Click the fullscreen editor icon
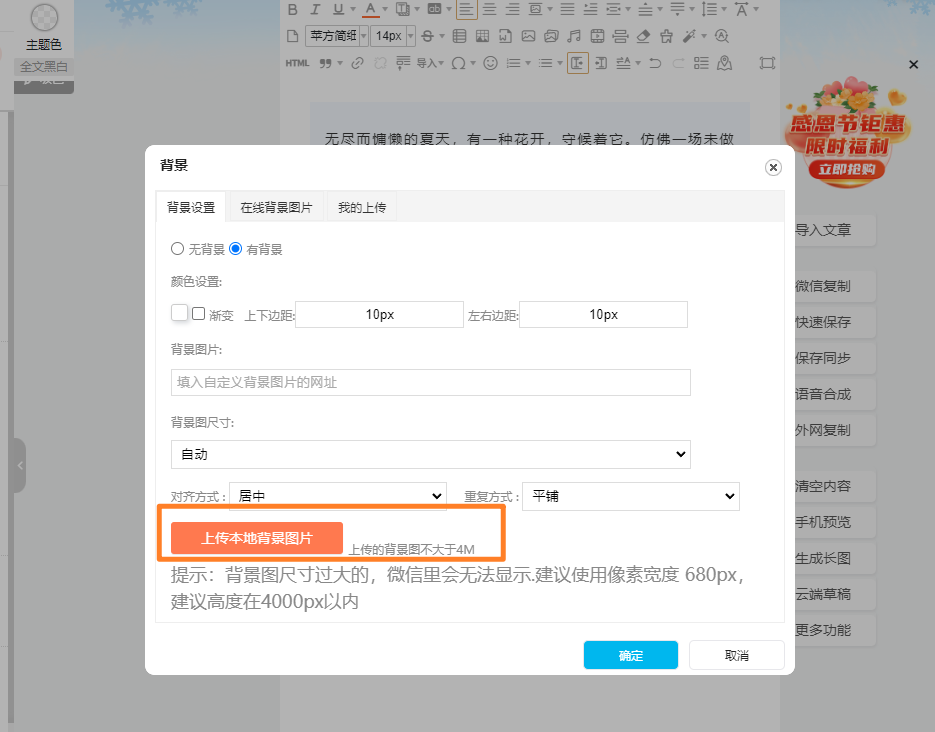Screen dimensions: 935x732 (767, 63)
